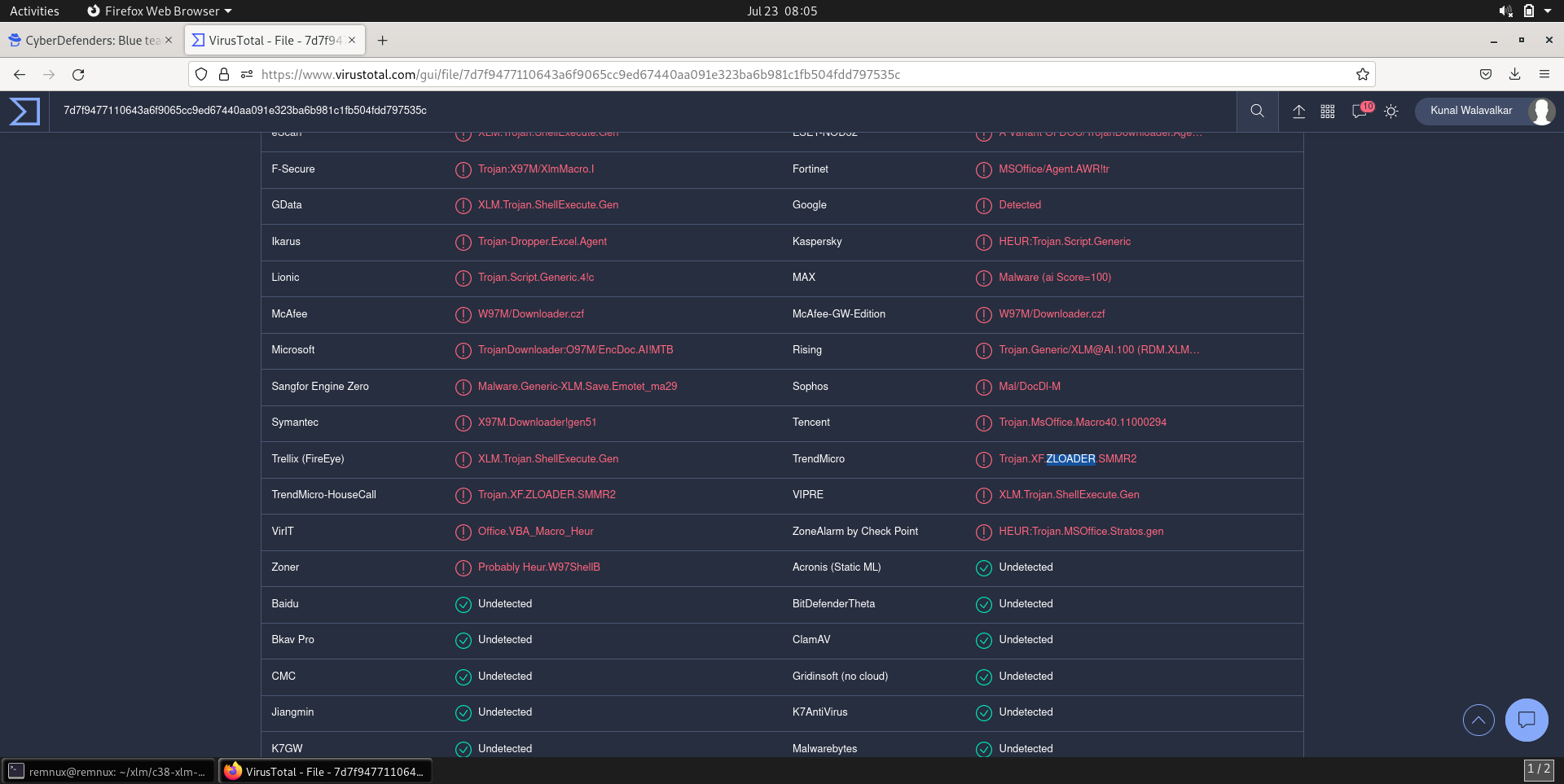Click the green check icon beside Baidu
The width and height of the screenshot is (1564, 784).
[463, 605]
